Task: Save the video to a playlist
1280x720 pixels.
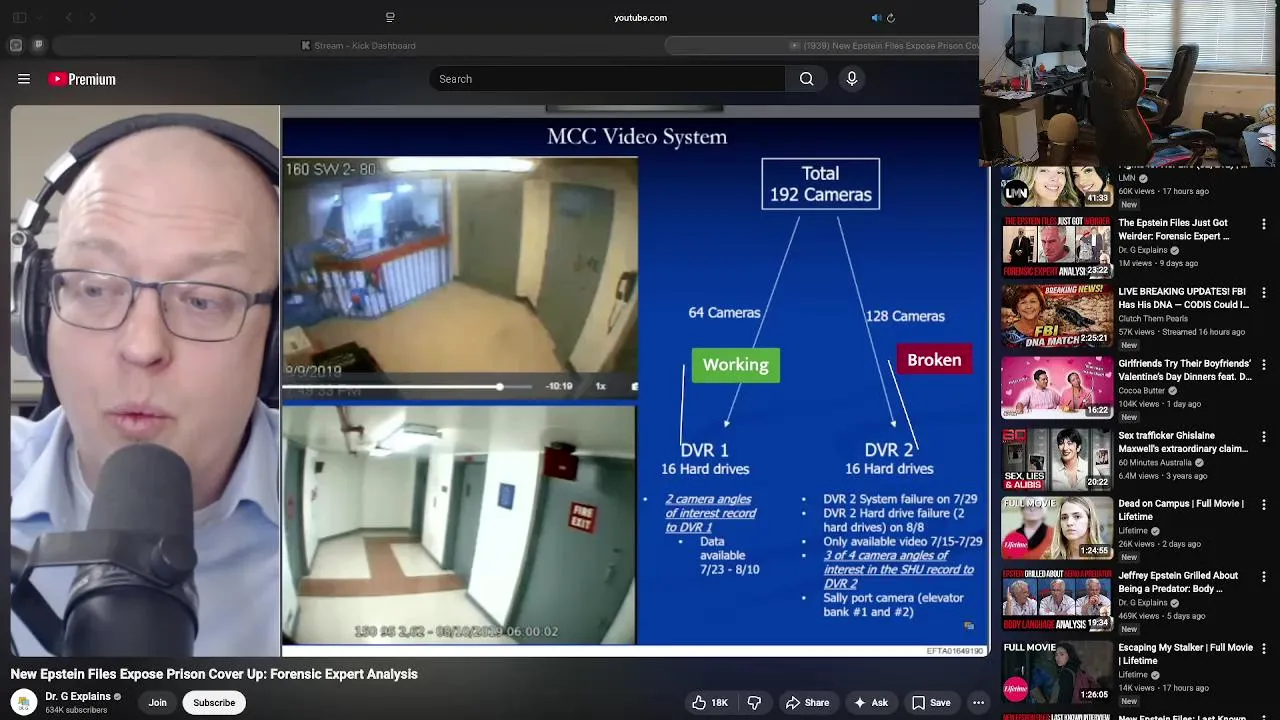Action: (x=930, y=703)
